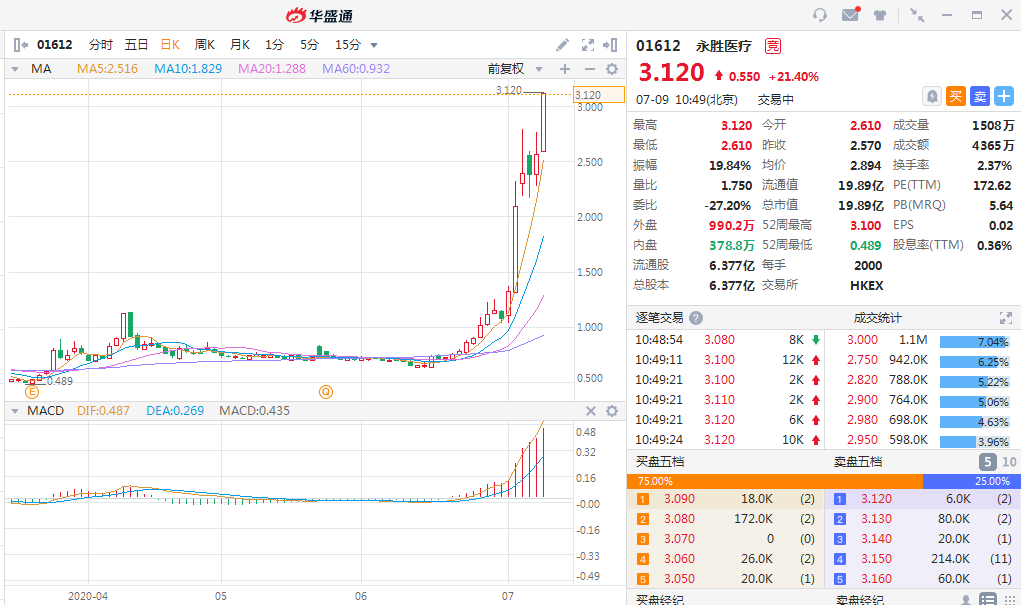The height and width of the screenshot is (605, 1021).
Task: Switch to the 周K weekly chart tab
Action: click(x=205, y=45)
